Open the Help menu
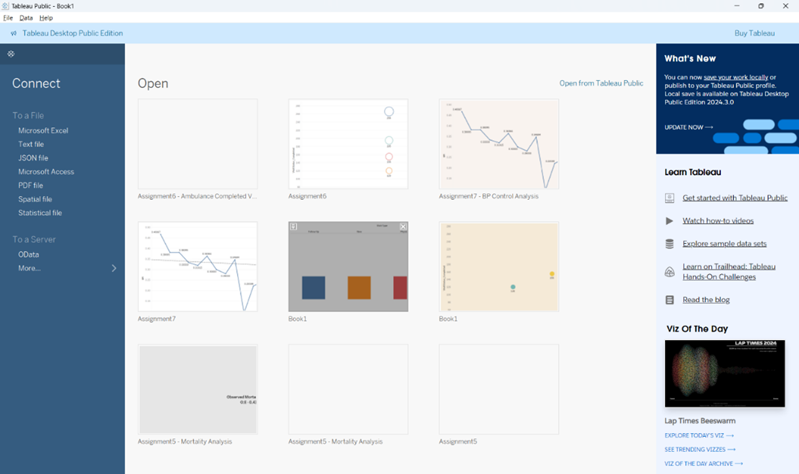This screenshot has width=799, height=474. pyautogui.click(x=46, y=18)
